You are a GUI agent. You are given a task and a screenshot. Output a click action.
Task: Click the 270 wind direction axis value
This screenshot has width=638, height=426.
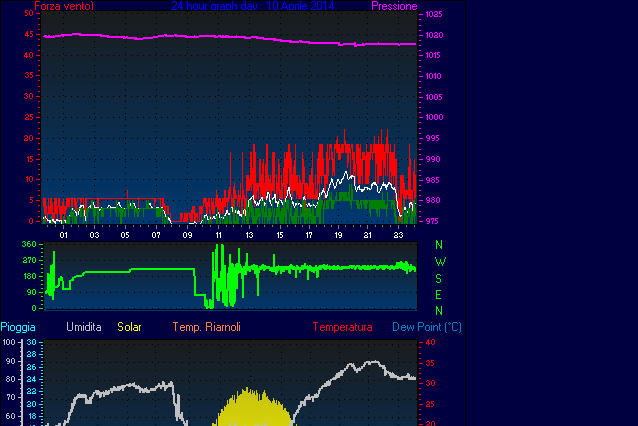point(29,260)
